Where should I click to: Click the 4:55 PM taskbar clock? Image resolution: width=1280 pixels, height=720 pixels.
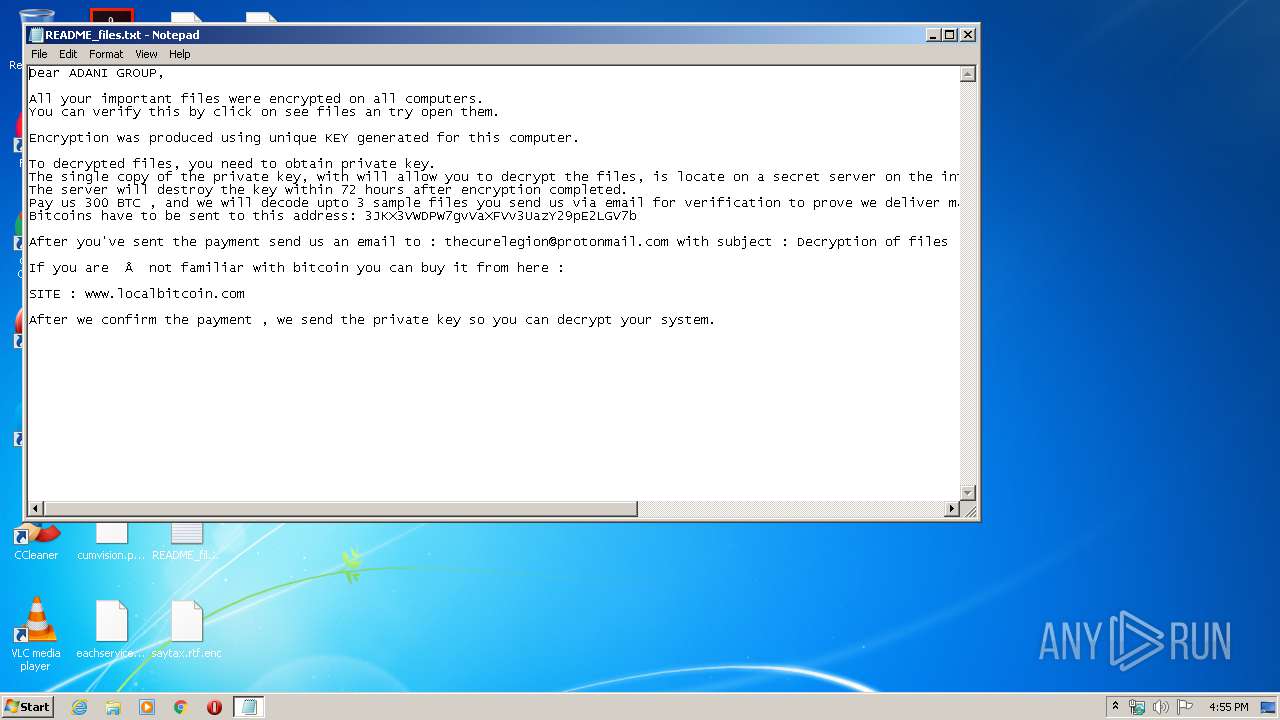(x=1228, y=707)
